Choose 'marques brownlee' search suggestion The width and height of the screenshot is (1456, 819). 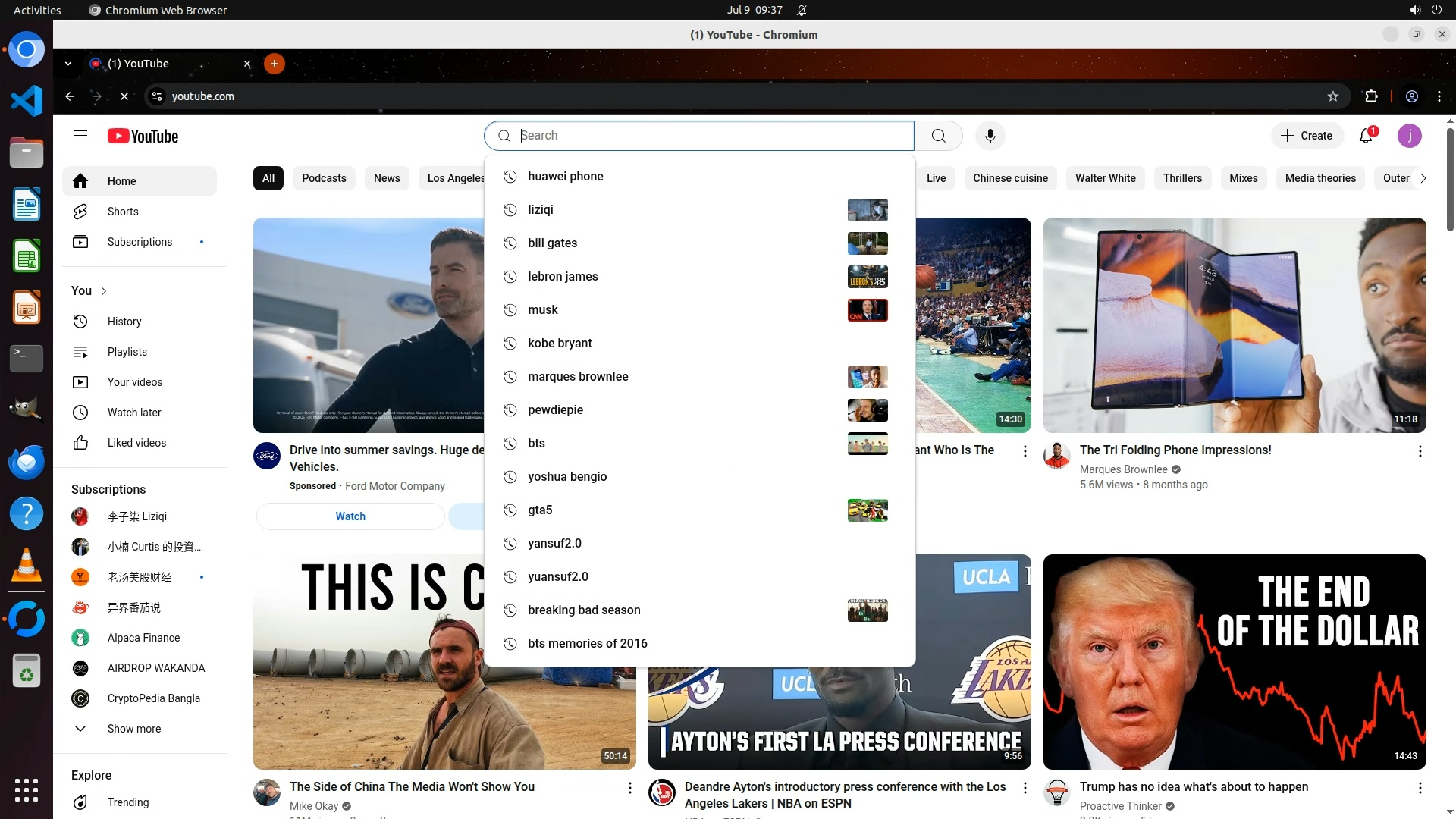[x=578, y=377]
